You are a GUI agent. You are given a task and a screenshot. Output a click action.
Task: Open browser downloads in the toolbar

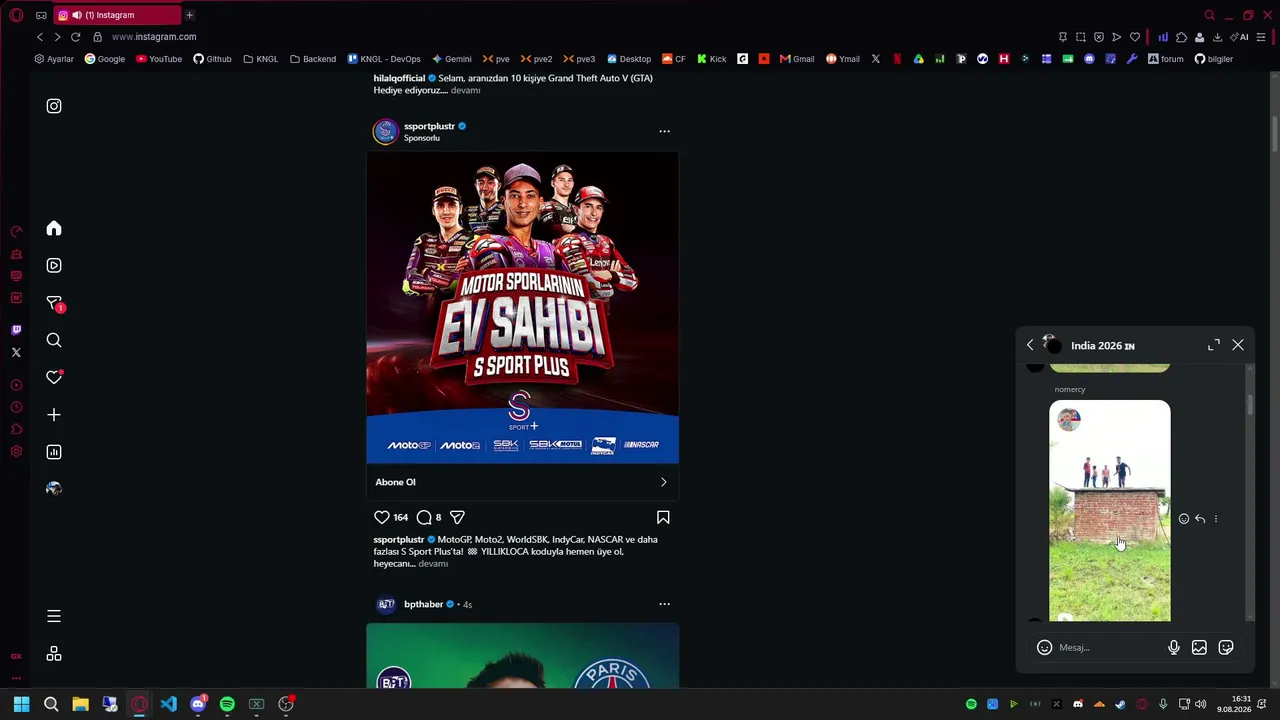point(1217,37)
